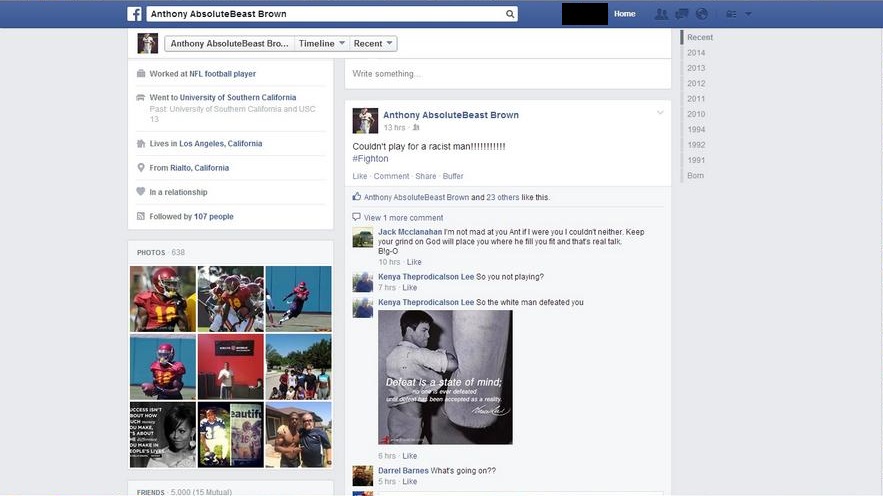Open Timeline dropdown
Screen dimensions: 883x496
click(322, 43)
